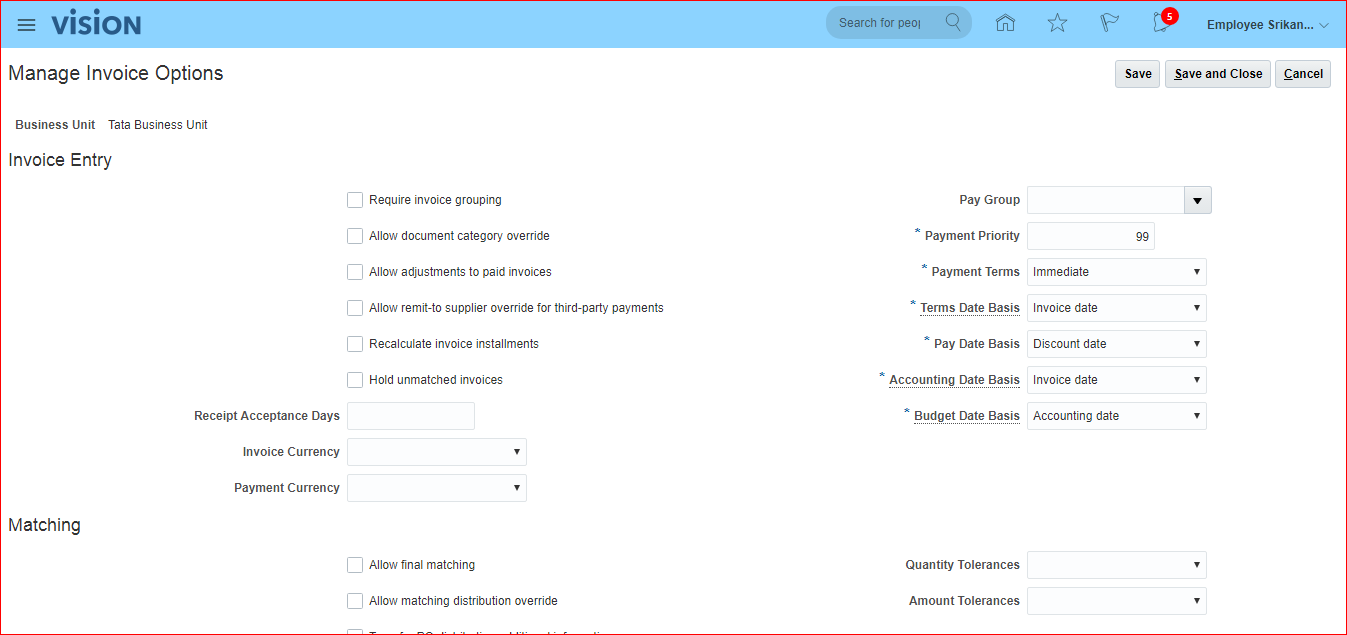Toggle Hold unmatched invoices checkbox
Screen dimensions: 1347x635
point(355,380)
